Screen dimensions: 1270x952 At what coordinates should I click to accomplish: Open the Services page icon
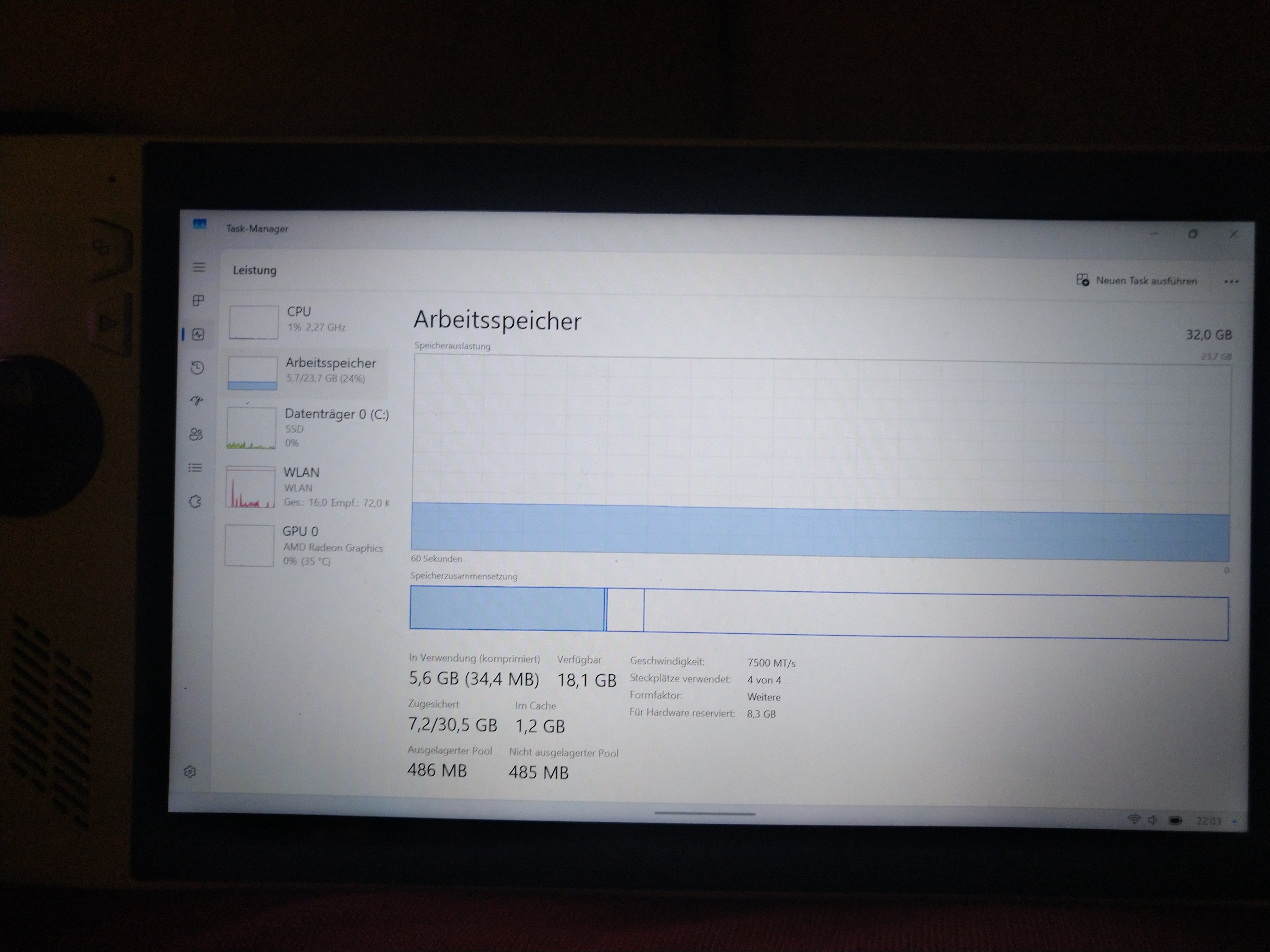(x=194, y=502)
